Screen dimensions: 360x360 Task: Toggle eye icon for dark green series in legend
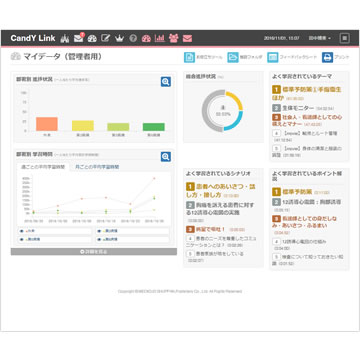tap(100, 239)
